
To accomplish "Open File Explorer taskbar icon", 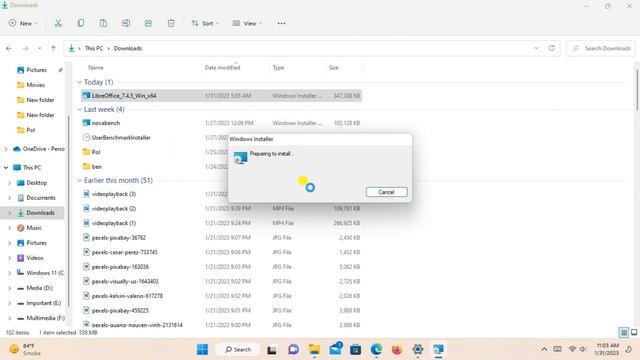I will [x=314, y=350].
